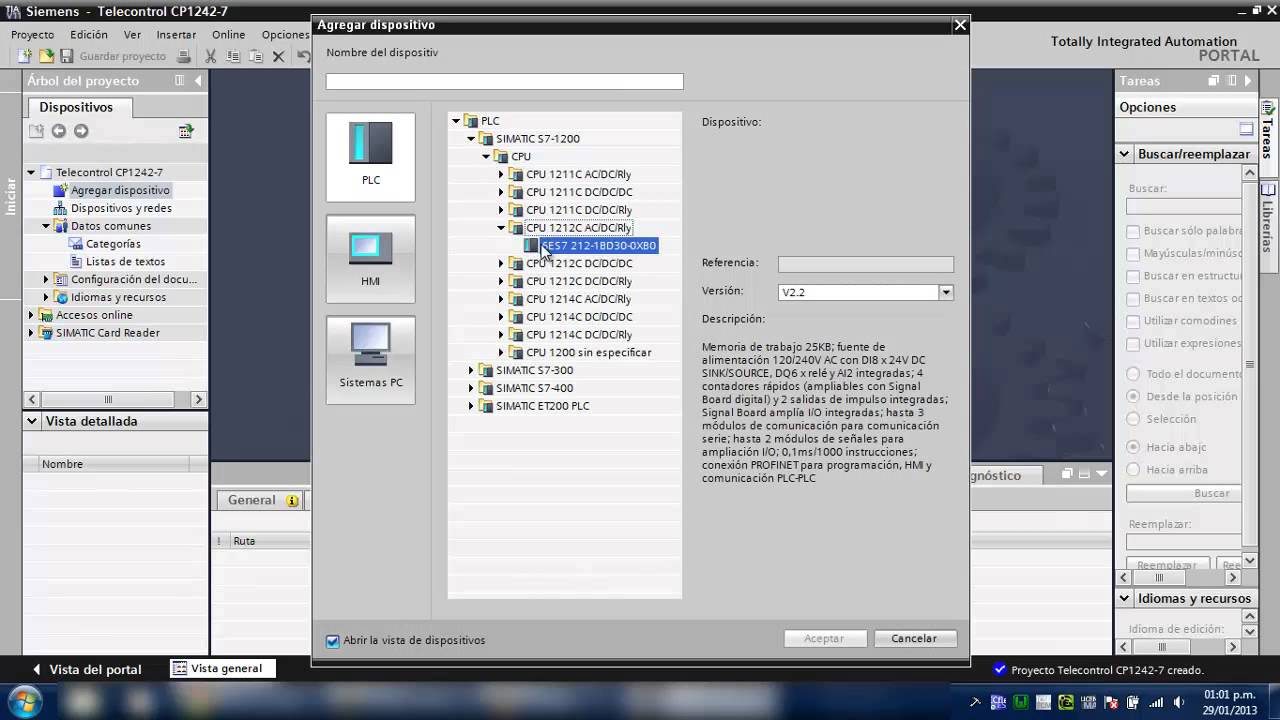Collapse the PLC root tree node
The height and width of the screenshot is (720, 1280).
[456, 121]
